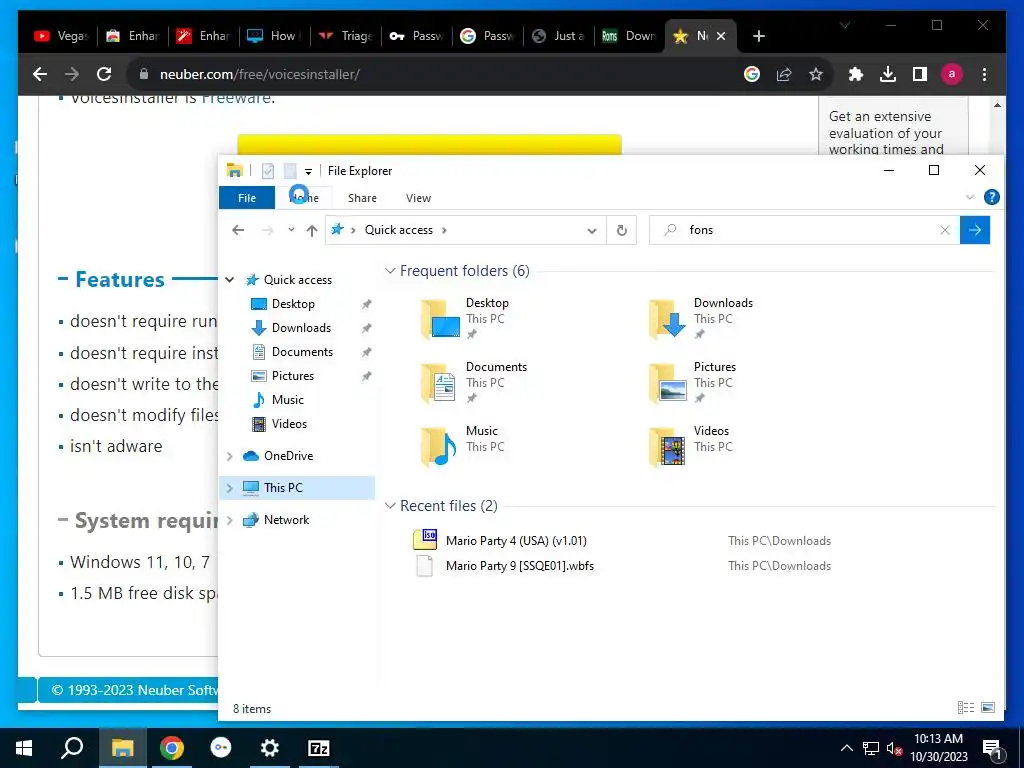Image resolution: width=1024 pixels, height=768 pixels.
Task: Open 7-Zip from the taskbar
Action: pyautogui.click(x=319, y=748)
